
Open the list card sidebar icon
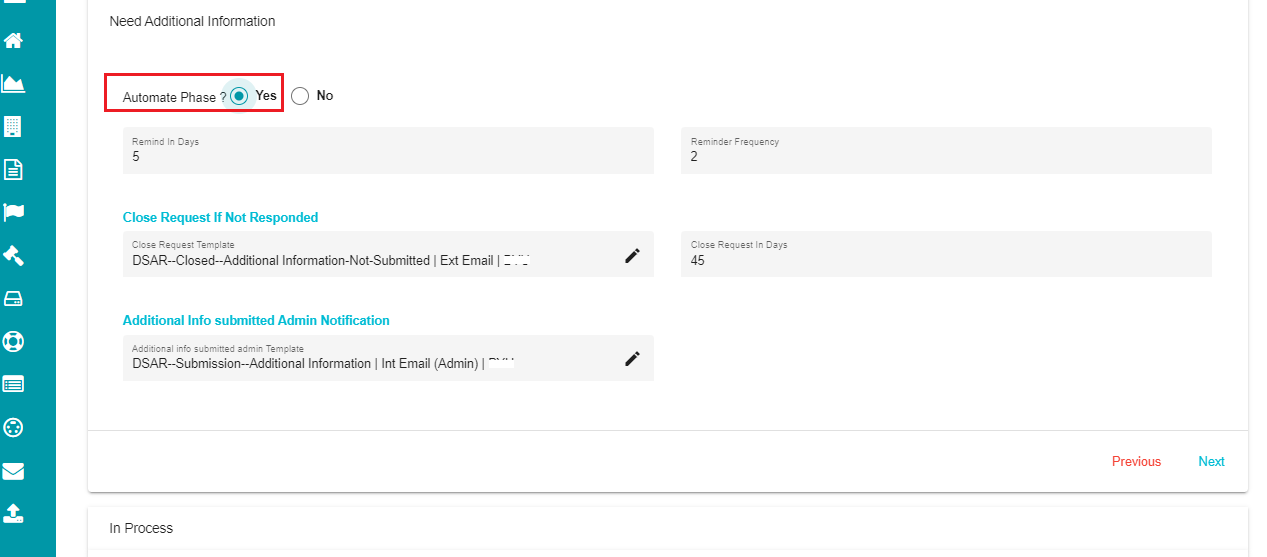[x=14, y=384]
